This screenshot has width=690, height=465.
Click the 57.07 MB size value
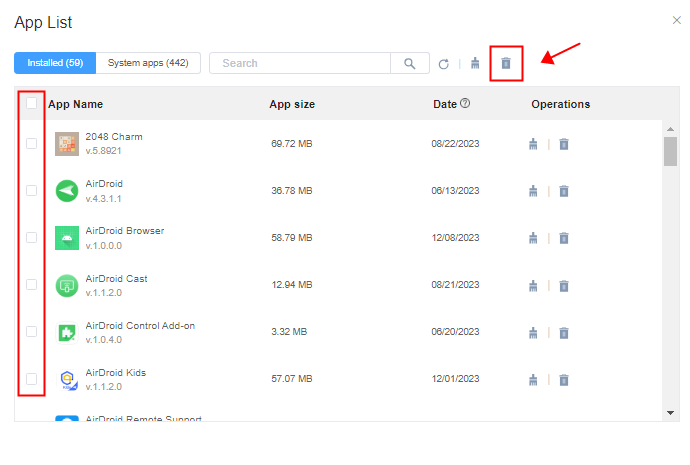[x=292, y=379]
